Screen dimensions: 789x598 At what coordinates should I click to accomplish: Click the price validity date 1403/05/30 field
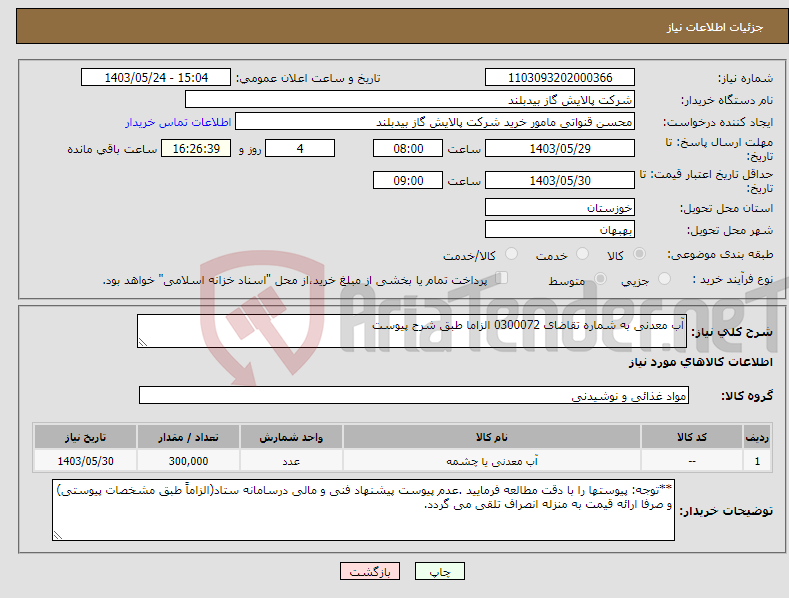click(x=560, y=180)
